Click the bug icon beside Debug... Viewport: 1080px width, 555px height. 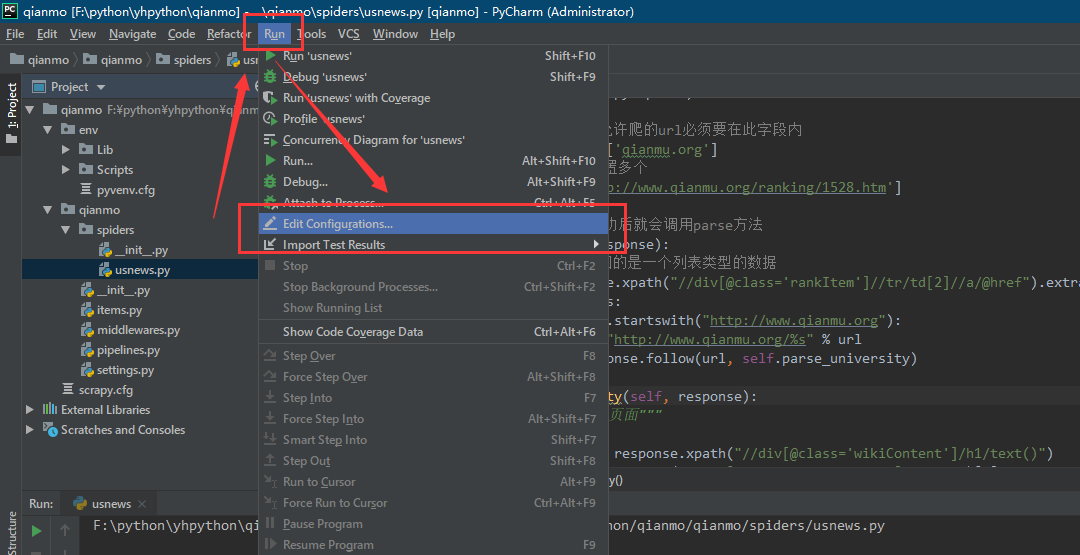[x=271, y=182]
